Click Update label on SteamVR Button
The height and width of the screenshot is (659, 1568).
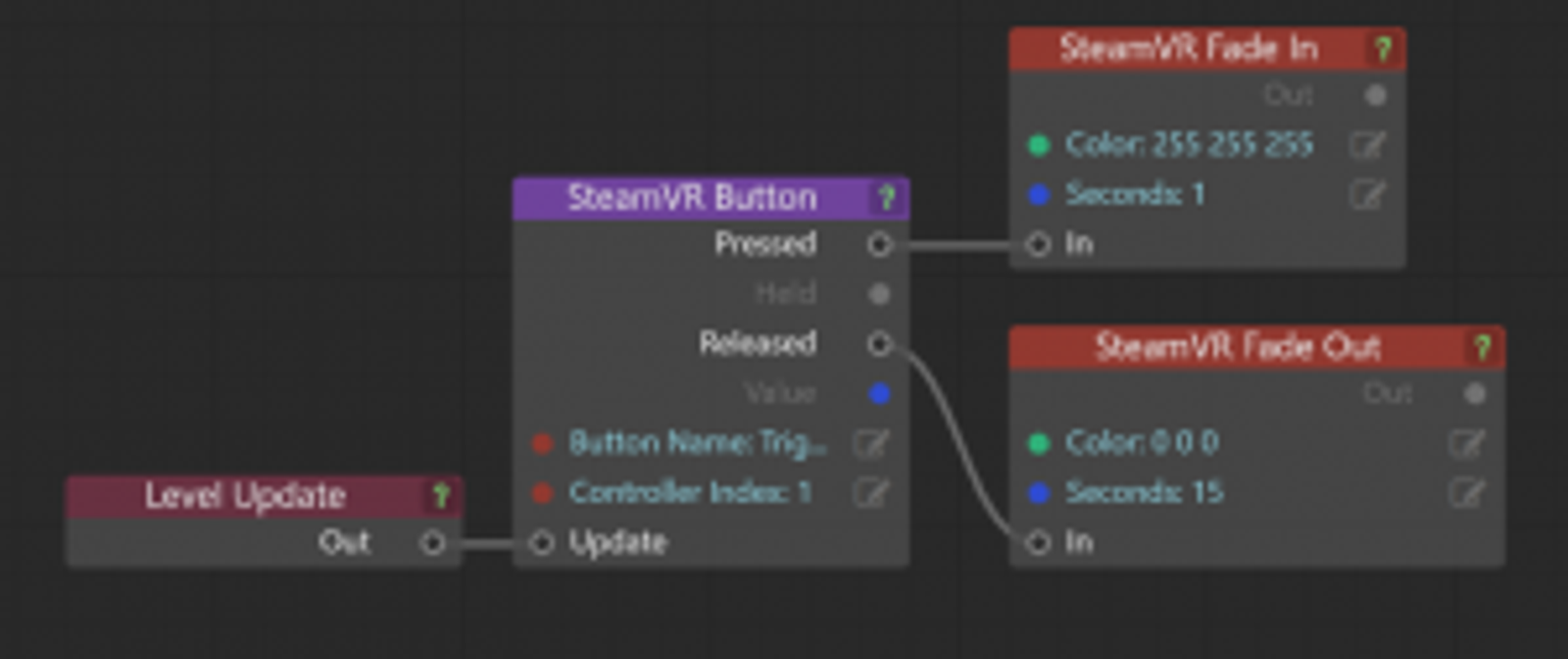(x=617, y=543)
